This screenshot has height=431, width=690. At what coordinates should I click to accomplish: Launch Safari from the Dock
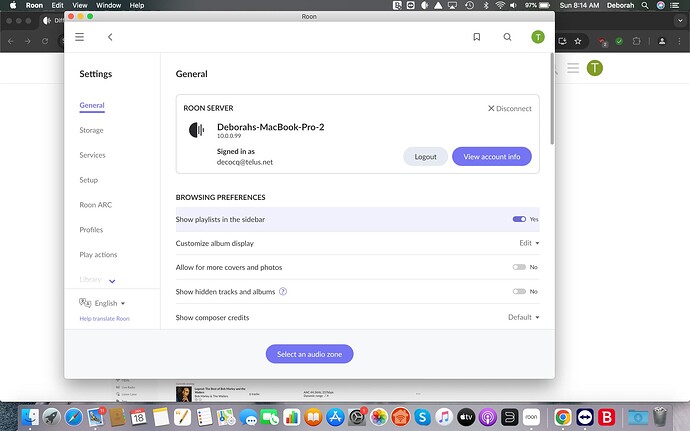point(73,417)
